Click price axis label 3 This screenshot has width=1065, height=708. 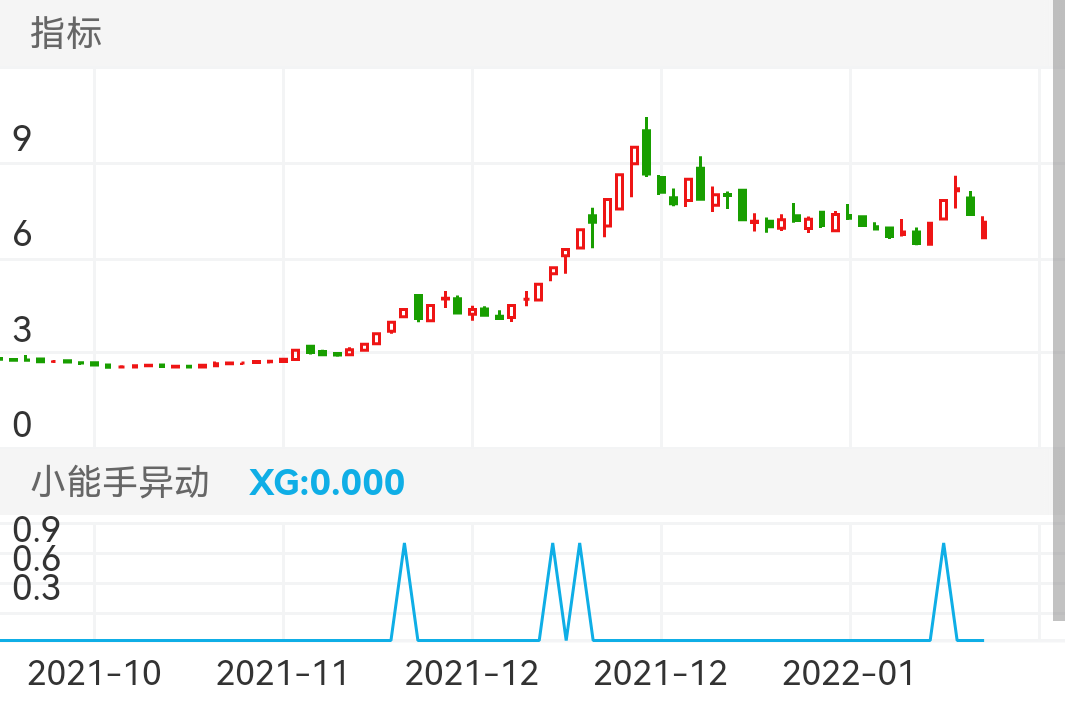point(22,330)
